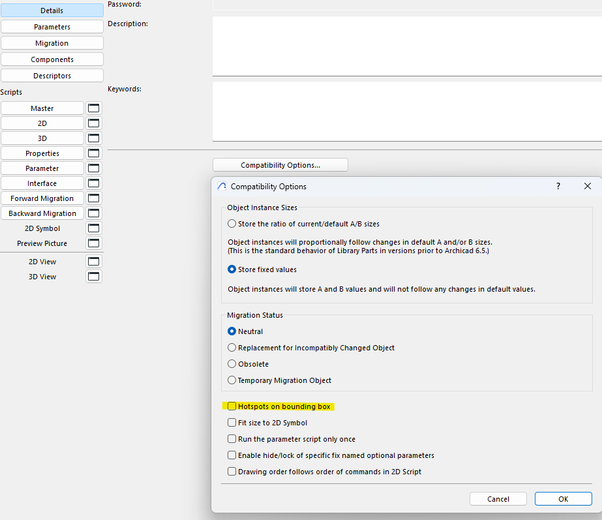The width and height of the screenshot is (602, 520).
Task: Choose Neutral migration status
Action: click(245, 331)
